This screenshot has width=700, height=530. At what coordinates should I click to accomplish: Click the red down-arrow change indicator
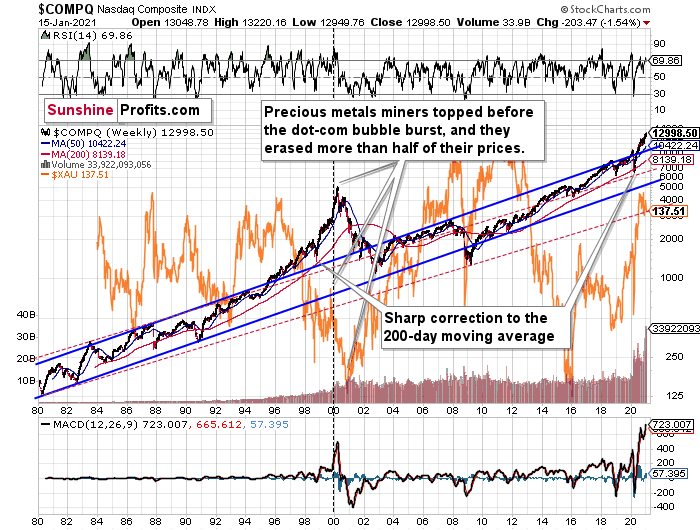647,23
